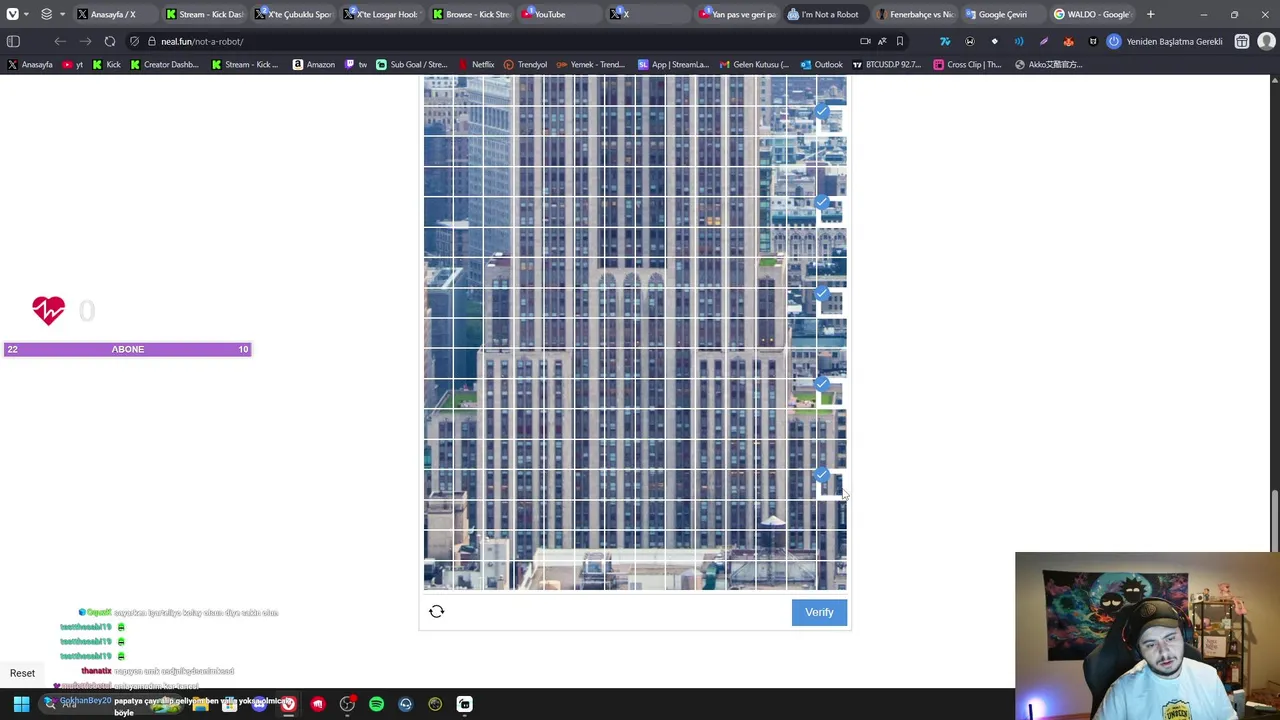The width and height of the screenshot is (1280, 720).
Task: Switch to the Stream - Kick Dashboard tab
Action: click(x=204, y=14)
